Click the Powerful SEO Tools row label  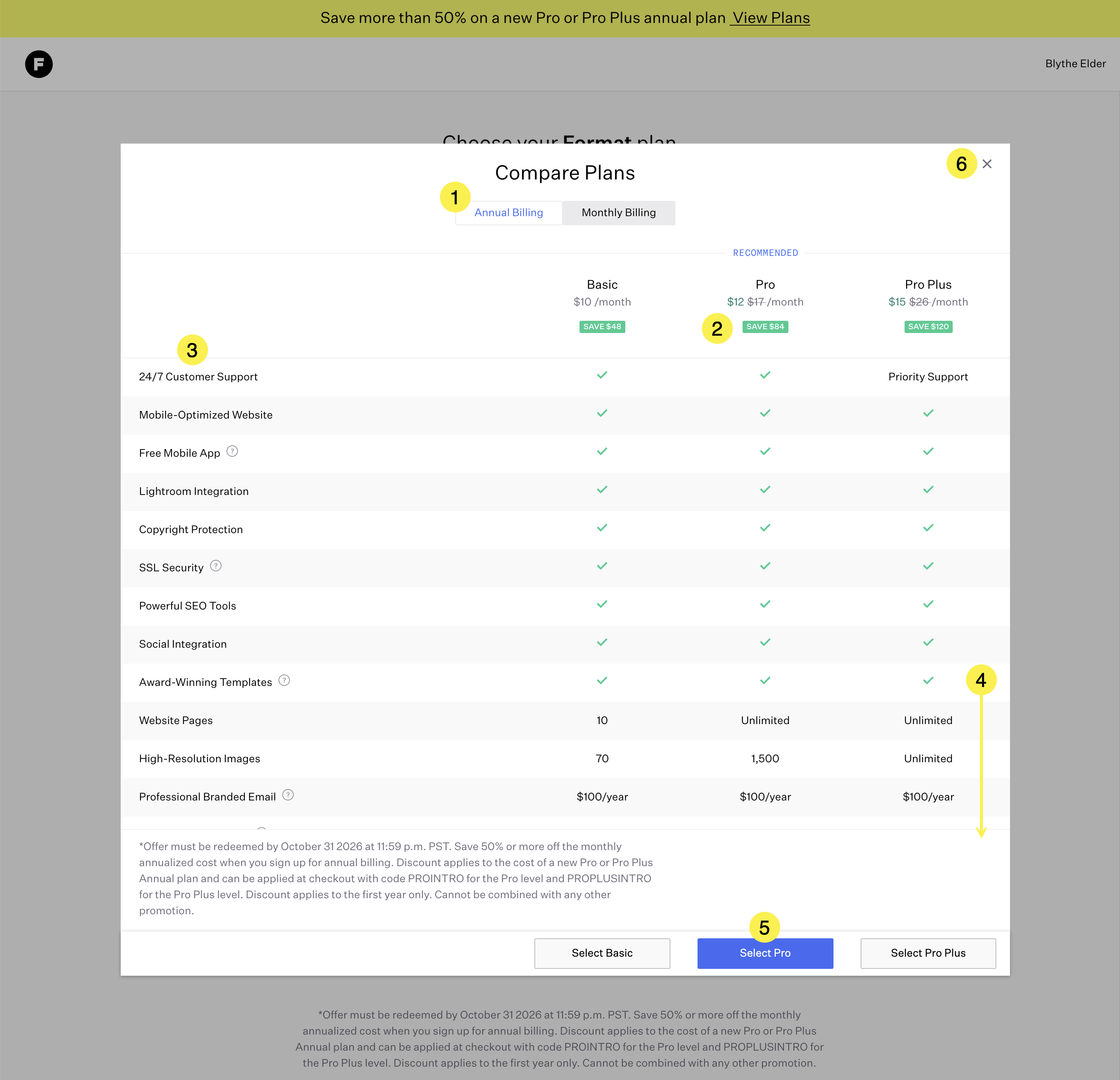[188, 606]
